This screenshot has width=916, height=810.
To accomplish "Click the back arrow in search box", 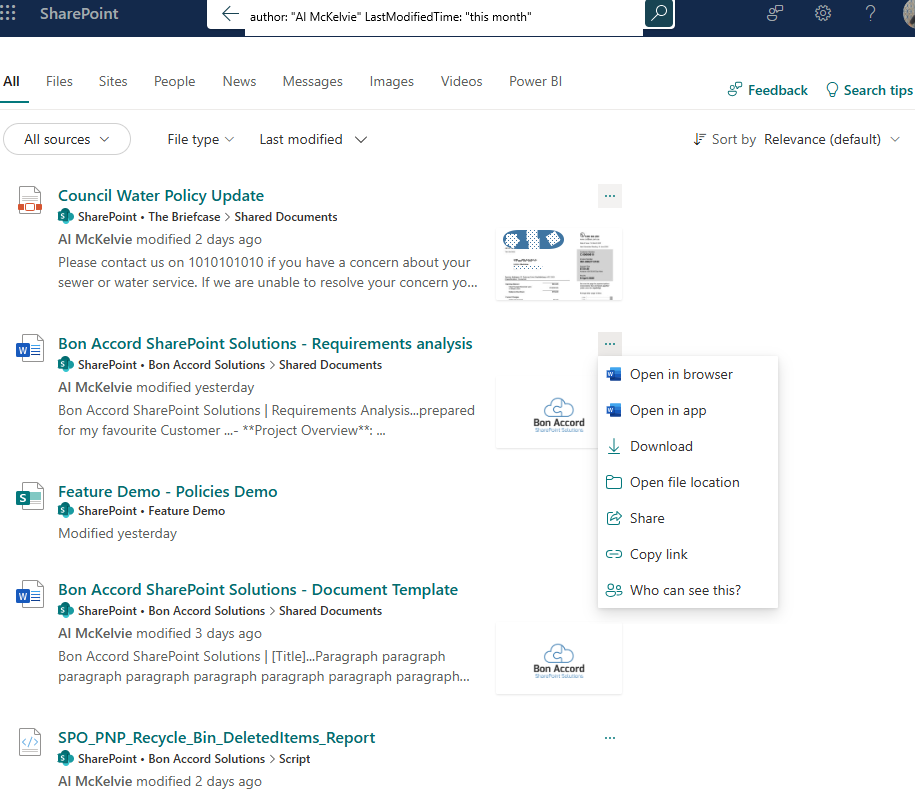I will coord(230,14).
